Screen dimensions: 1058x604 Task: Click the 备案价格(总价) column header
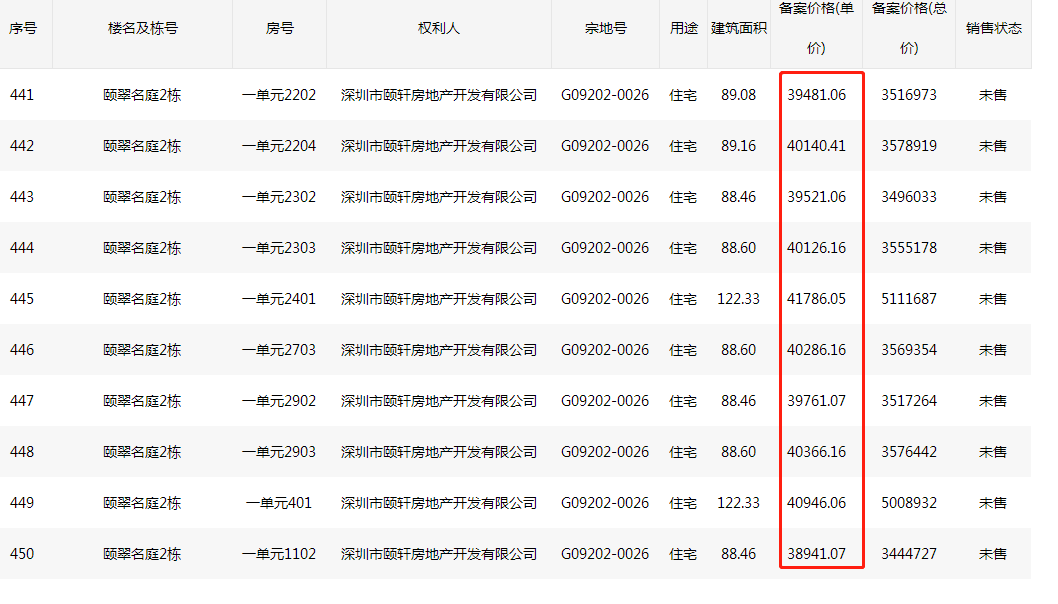pyautogui.click(x=909, y=28)
